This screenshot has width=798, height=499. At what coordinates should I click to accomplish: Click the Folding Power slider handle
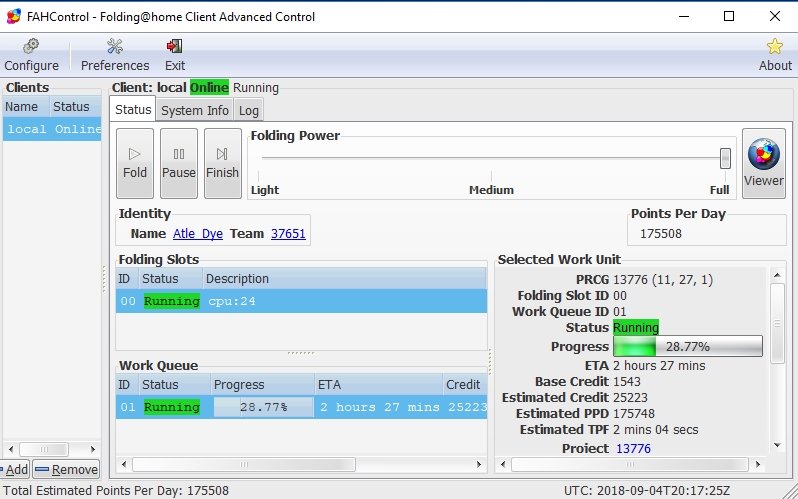click(x=725, y=158)
